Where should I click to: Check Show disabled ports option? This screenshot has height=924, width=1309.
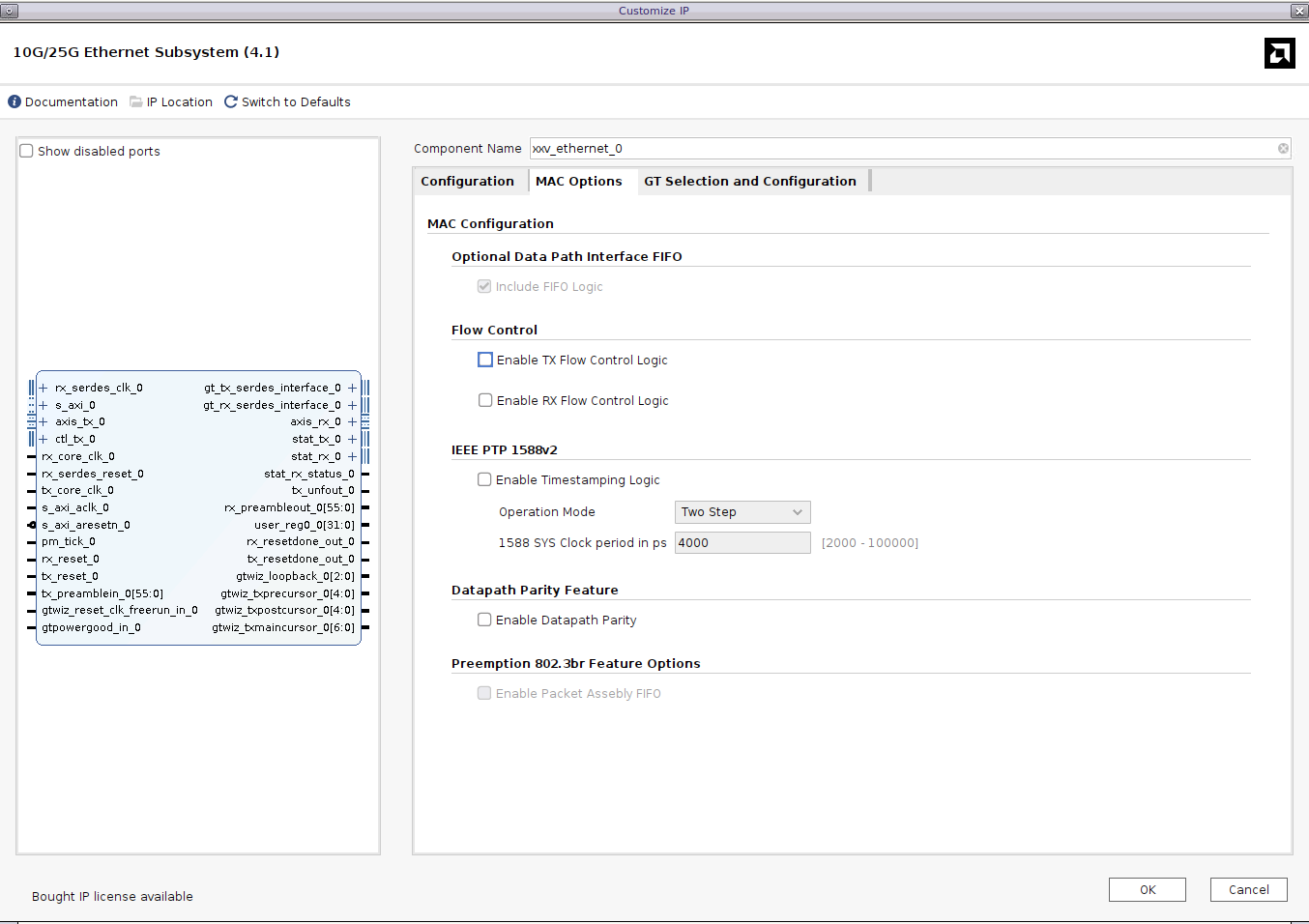coord(27,151)
